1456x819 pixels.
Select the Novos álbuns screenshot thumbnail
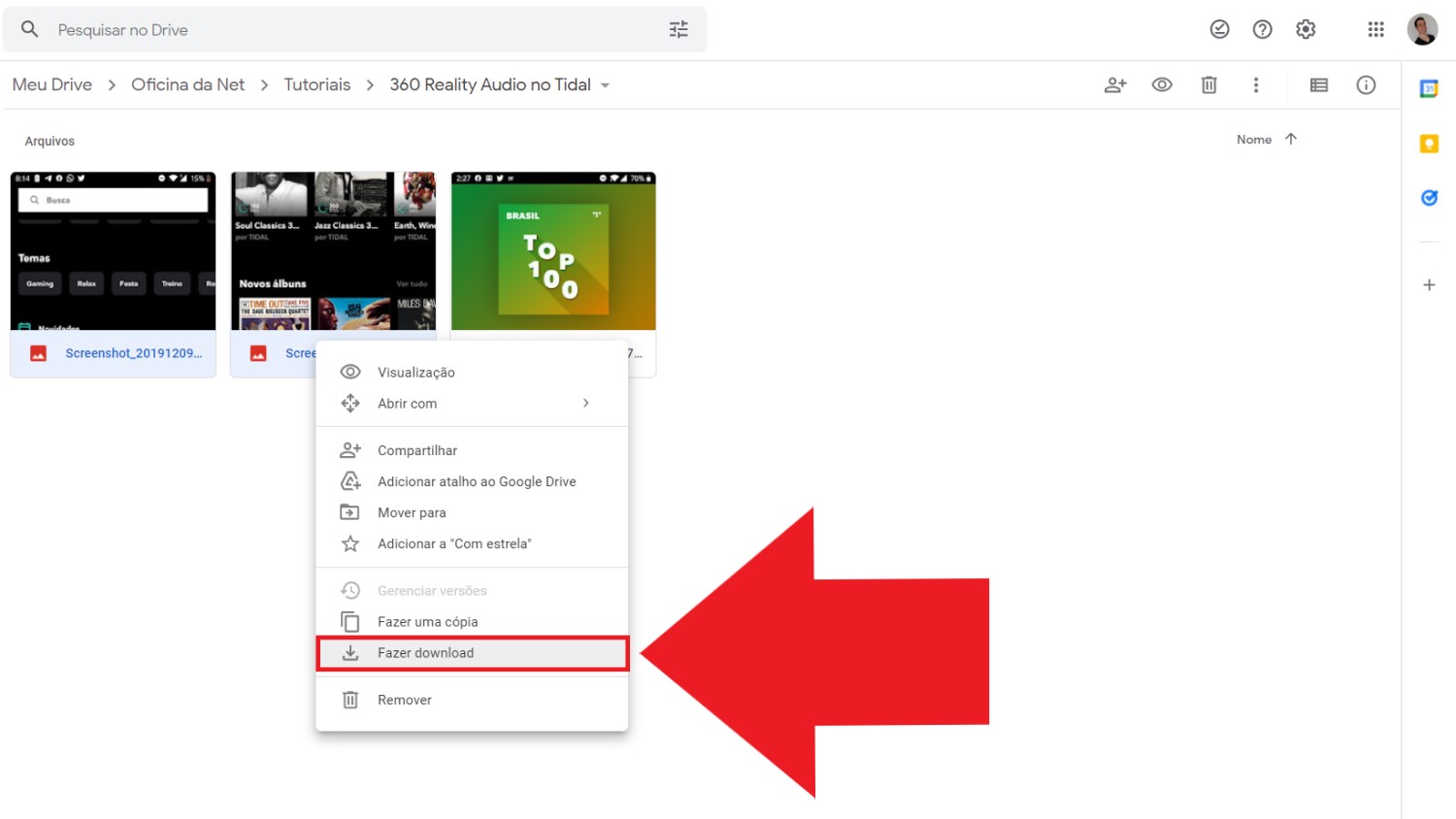coord(333,251)
